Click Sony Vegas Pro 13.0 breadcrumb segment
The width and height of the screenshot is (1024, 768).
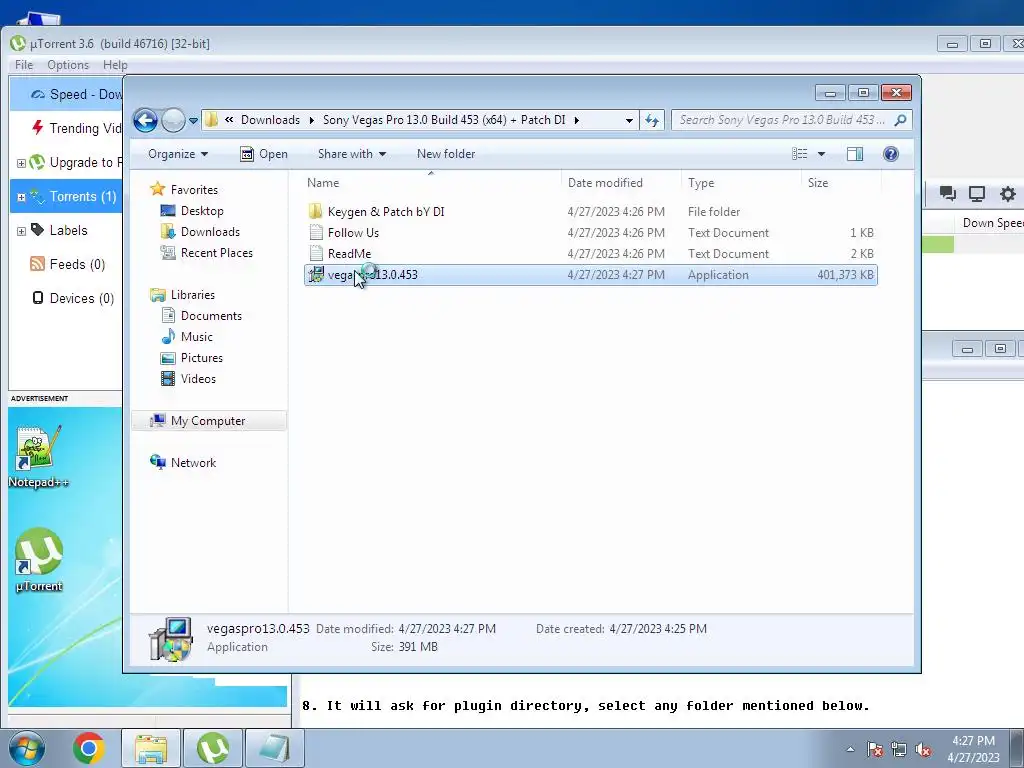coord(444,120)
